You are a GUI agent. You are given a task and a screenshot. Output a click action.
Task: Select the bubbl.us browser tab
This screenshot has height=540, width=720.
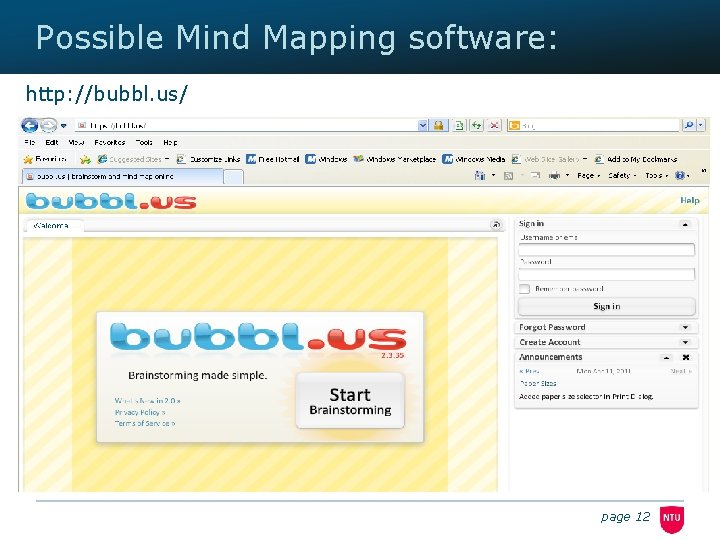[x=123, y=176]
